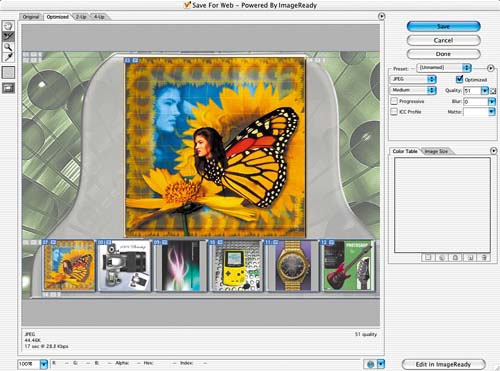This screenshot has height=371, width=500.
Task: Open the optimize settings flyout menu
Action: pos(490,68)
